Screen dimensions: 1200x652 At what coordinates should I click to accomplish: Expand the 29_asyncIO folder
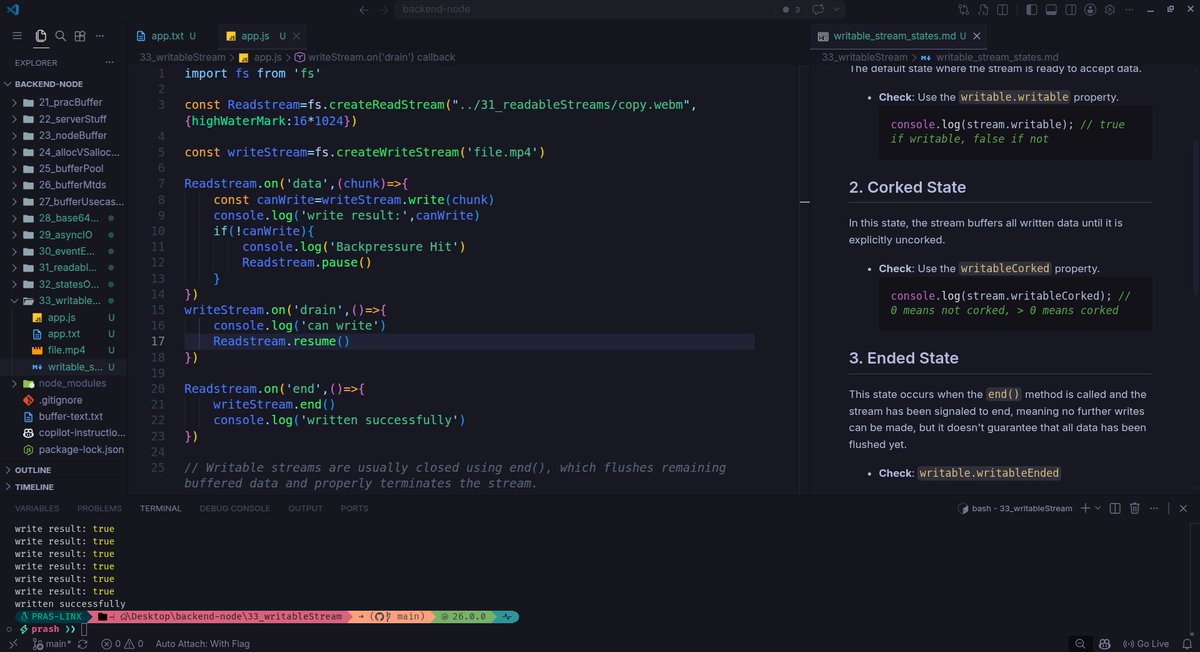[x=62, y=234]
